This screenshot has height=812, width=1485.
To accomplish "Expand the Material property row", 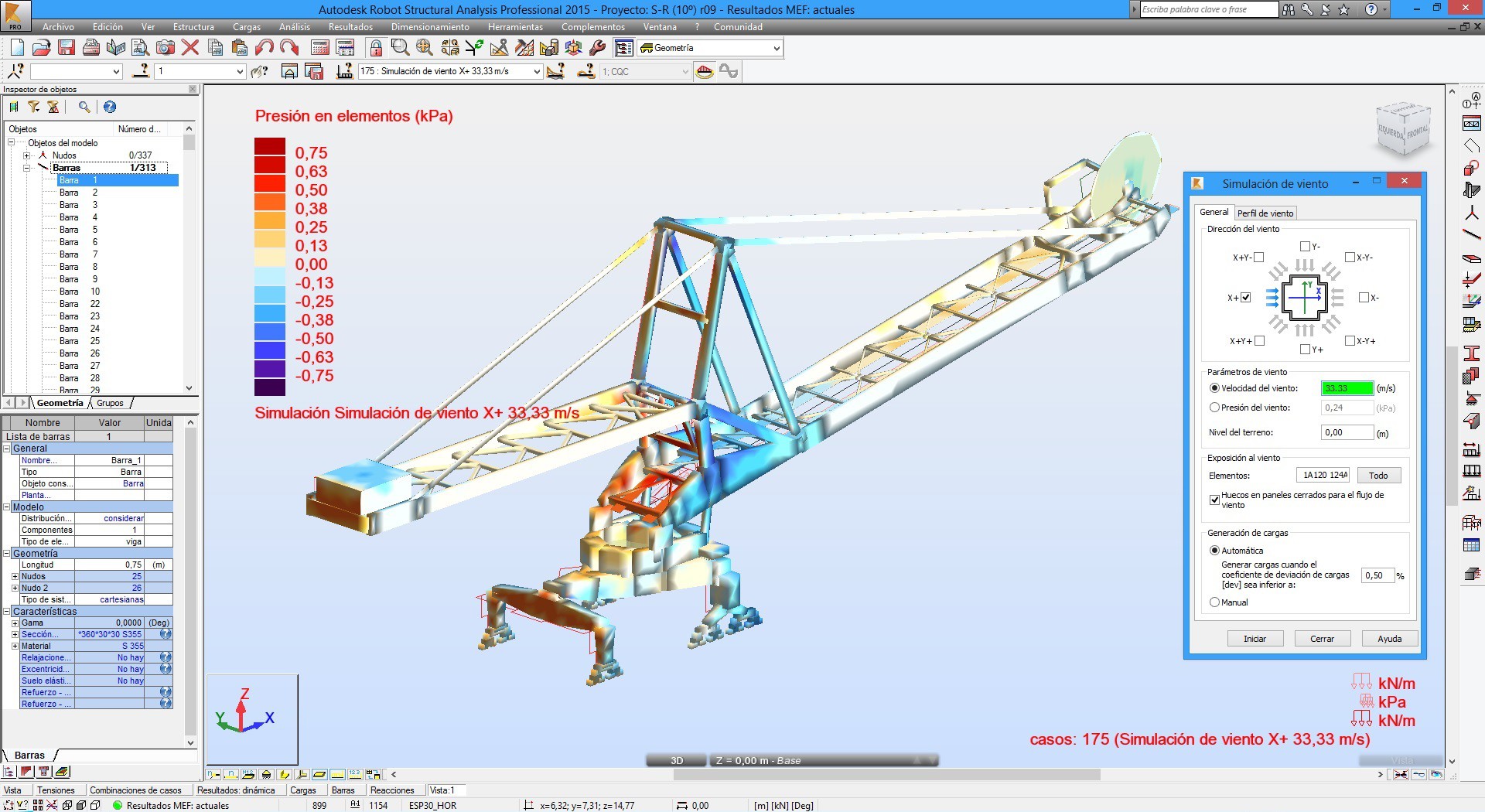I will pyautogui.click(x=15, y=646).
